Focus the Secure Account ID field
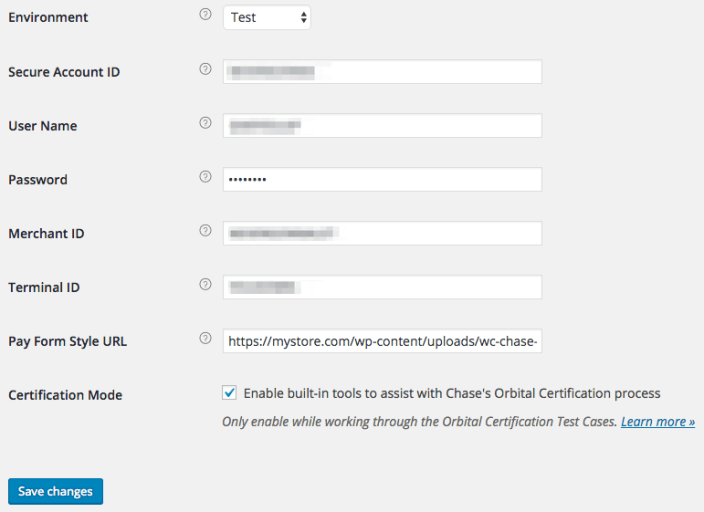Viewport: 704px width, 512px height. [382, 72]
